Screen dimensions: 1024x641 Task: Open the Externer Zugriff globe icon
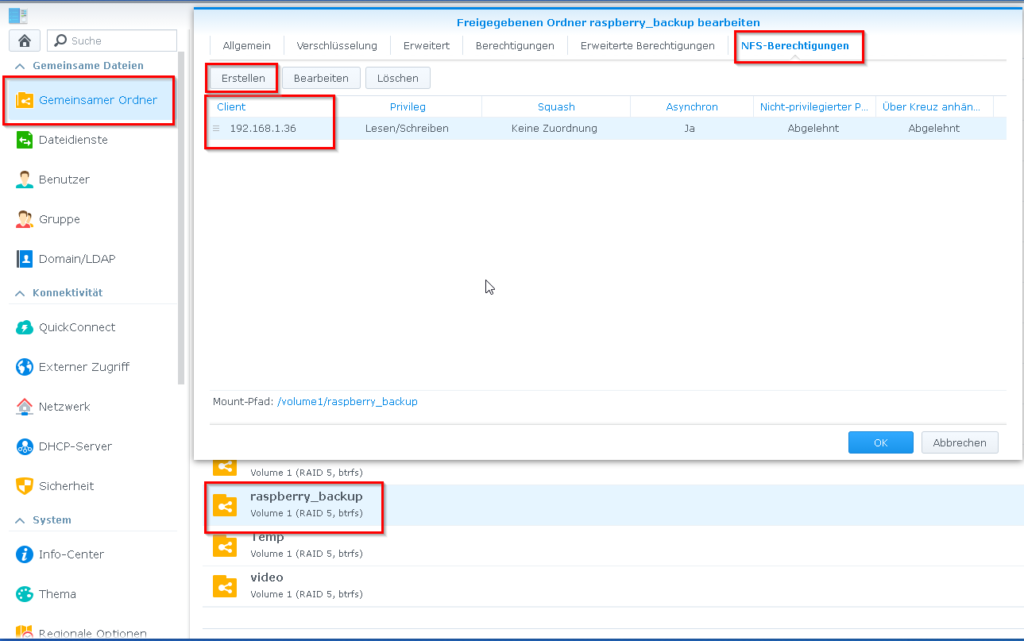[x=25, y=367]
